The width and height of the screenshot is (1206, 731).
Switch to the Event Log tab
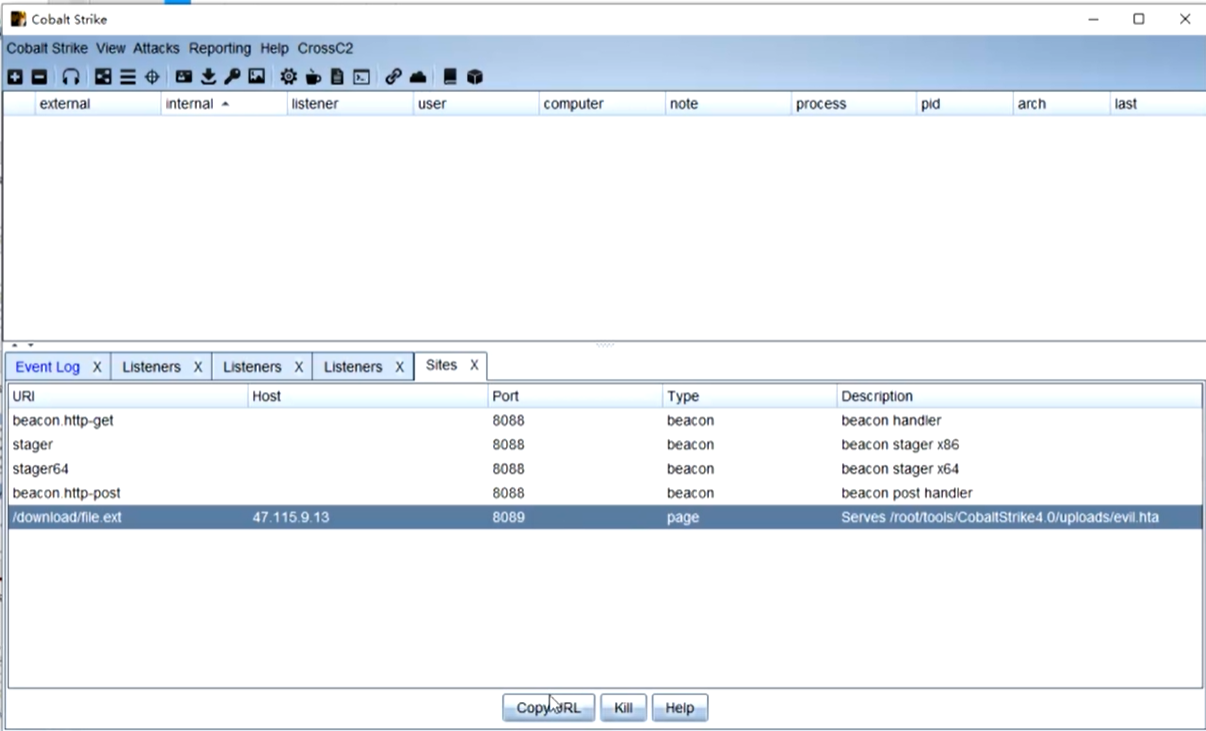47,367
